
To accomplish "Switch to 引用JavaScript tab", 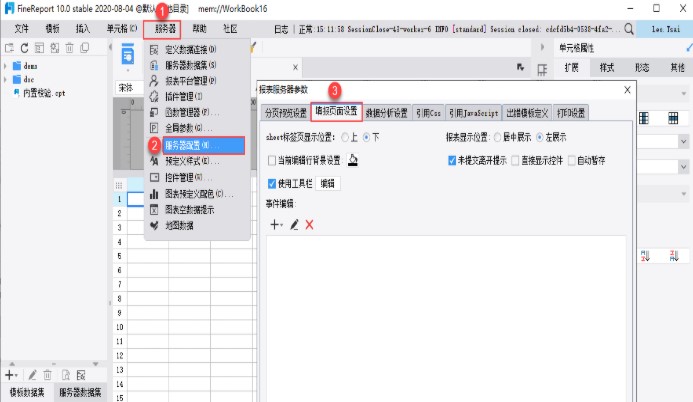I will tap(473, 113).
